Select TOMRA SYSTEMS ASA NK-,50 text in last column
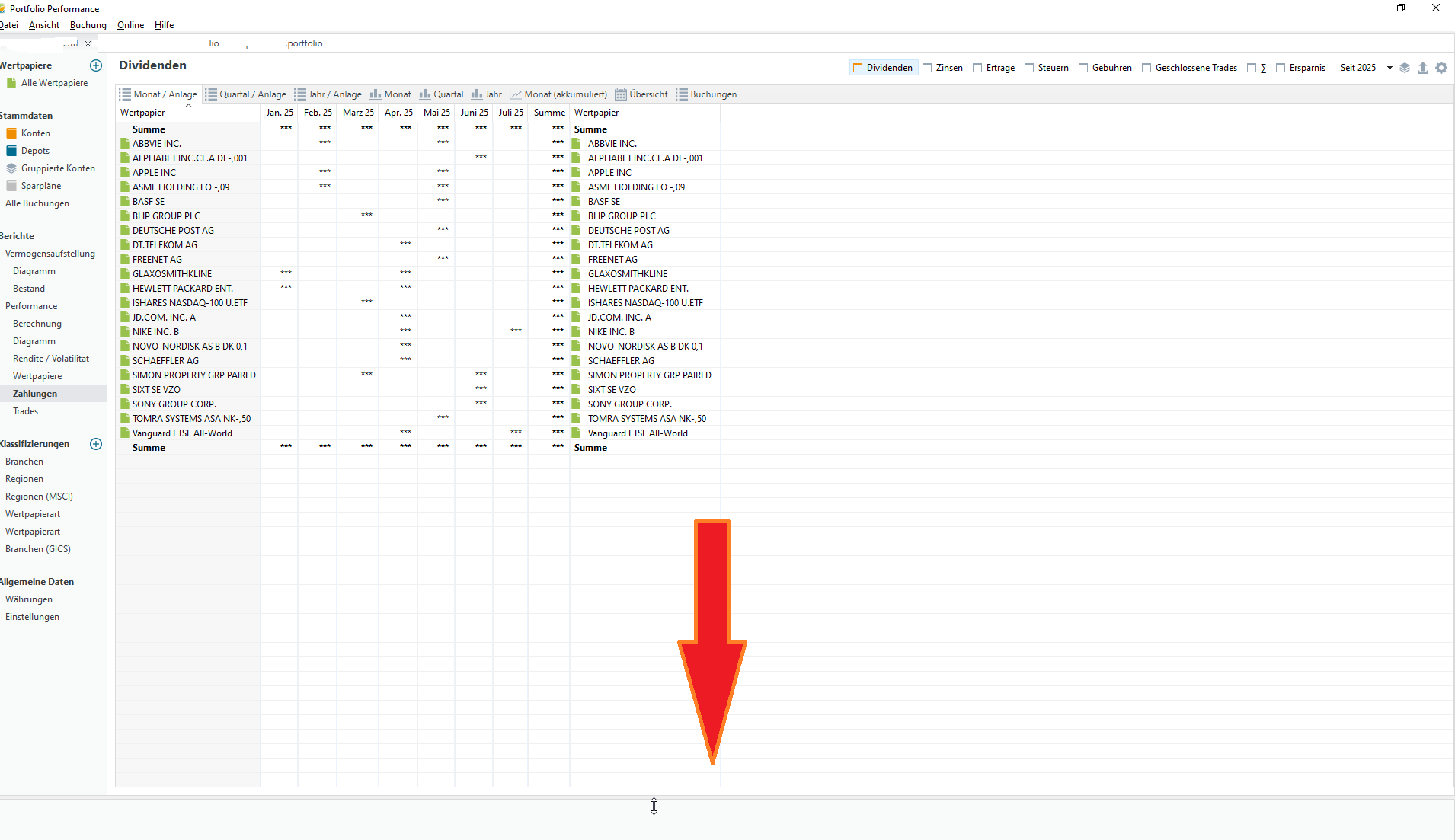The width and height of the screenshot is (1455, 840). click(x=647, y=419)
